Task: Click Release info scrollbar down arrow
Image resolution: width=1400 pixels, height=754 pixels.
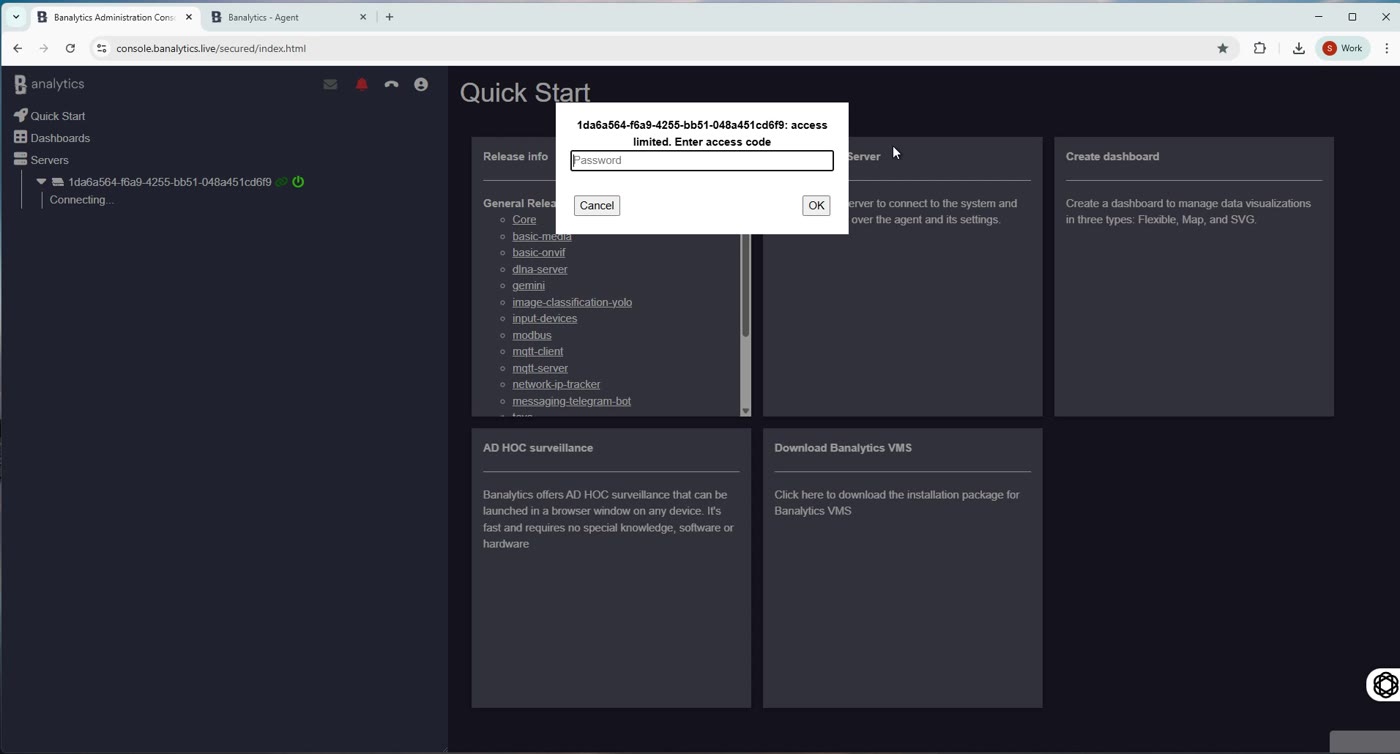Action: [x=745, y=411]
